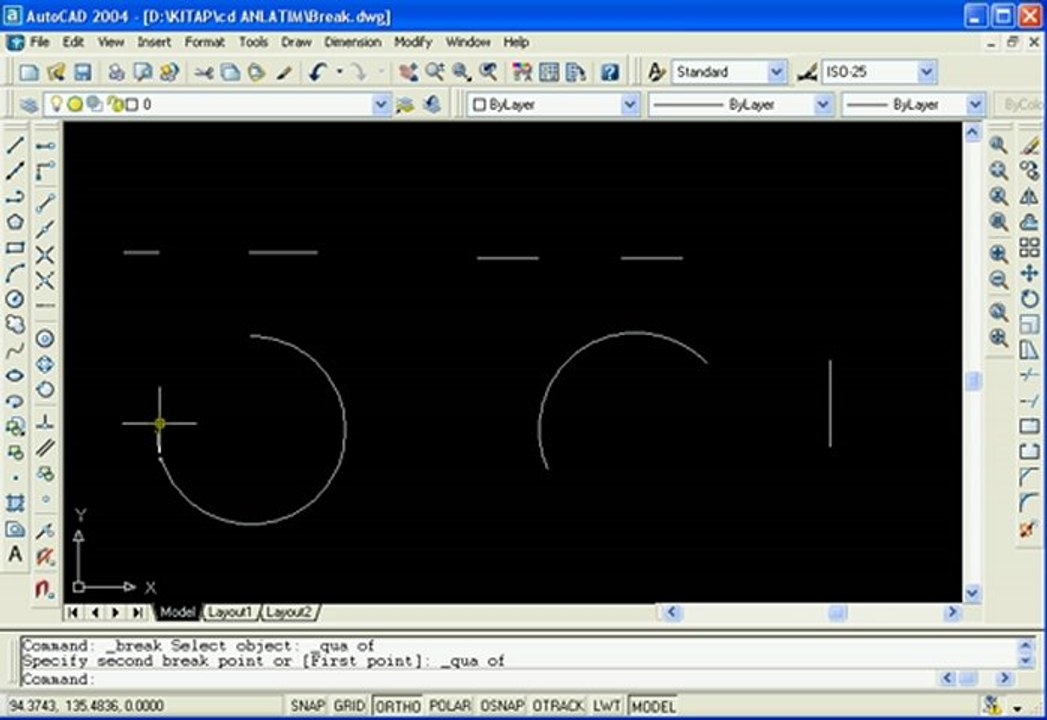The height and width of the screenshot is (720, 1047).
Task: Open the File menu
Action: (x=39, y=42)
